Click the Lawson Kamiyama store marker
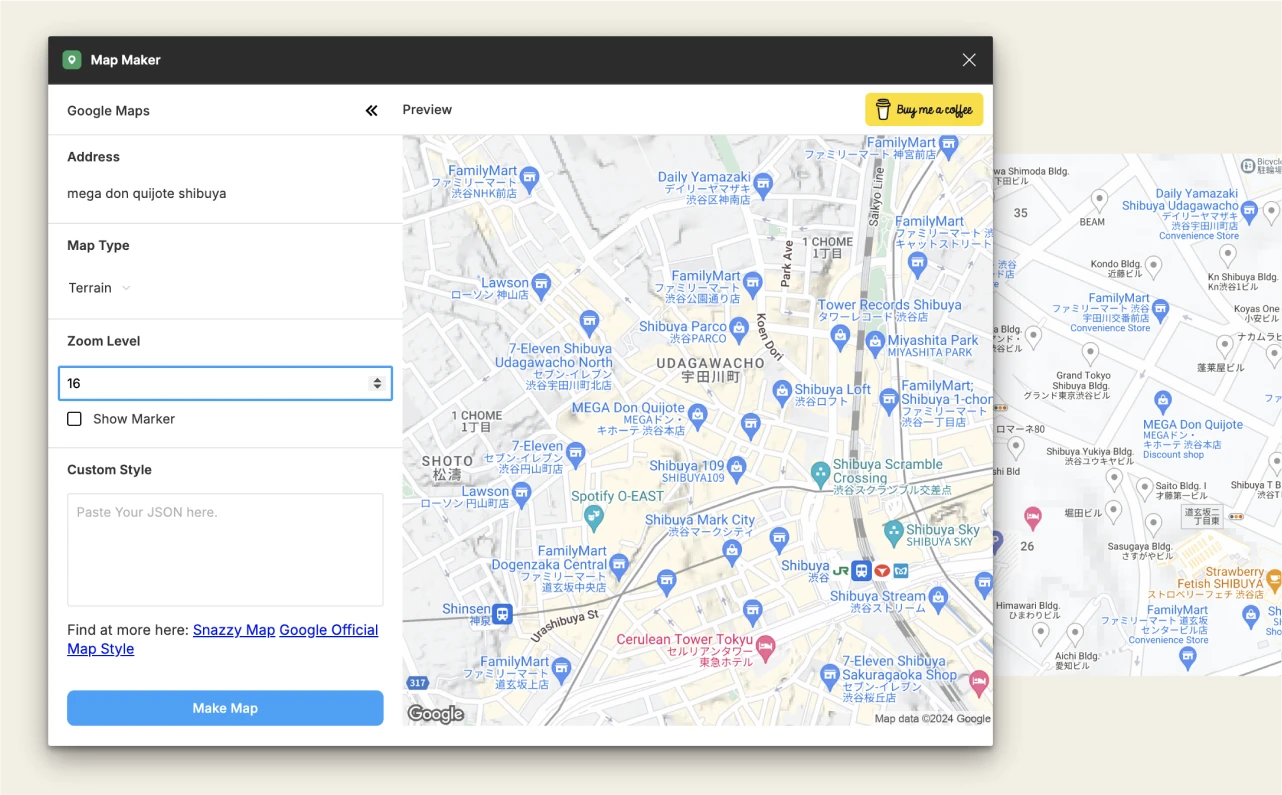Image resolution: width=1282 pixels, height=795 pixels. (541, 285)
